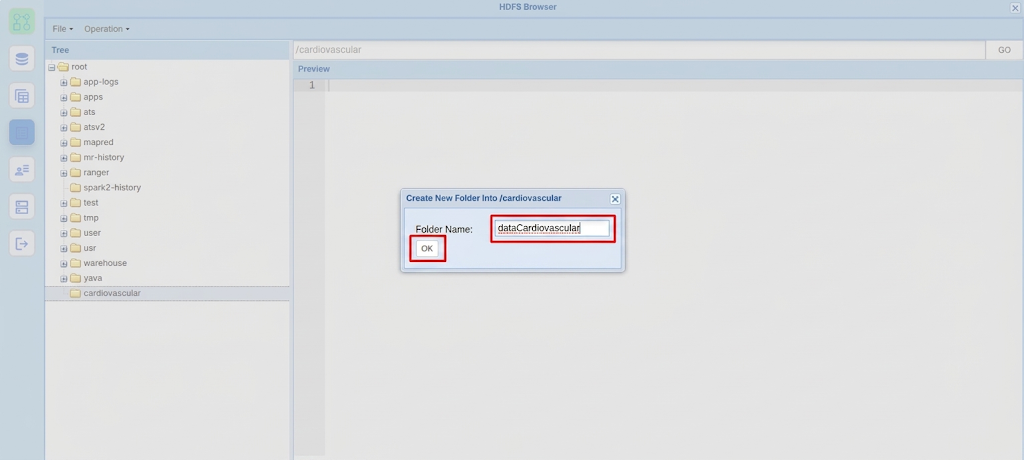Expand the mapred folder node
Screen dimensions: 1024x460
click(64, 142)
